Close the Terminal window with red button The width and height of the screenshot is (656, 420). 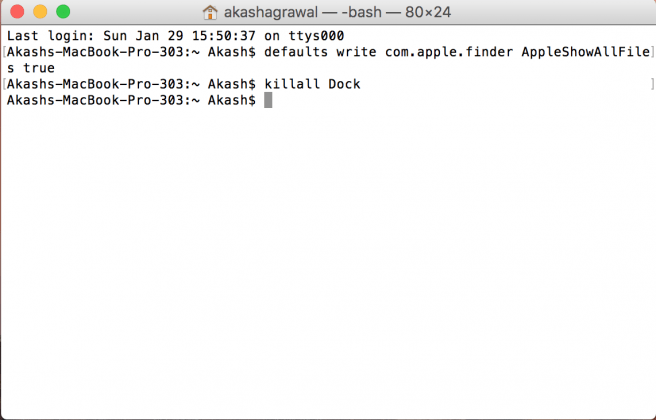[17, 11]
